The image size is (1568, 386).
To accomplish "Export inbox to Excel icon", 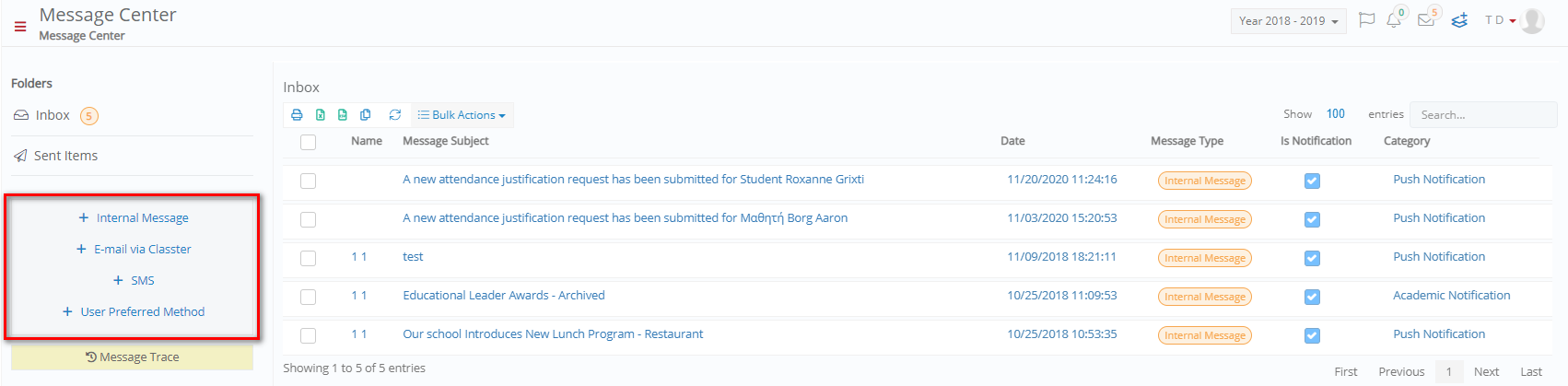I will [x=321, y=115].
